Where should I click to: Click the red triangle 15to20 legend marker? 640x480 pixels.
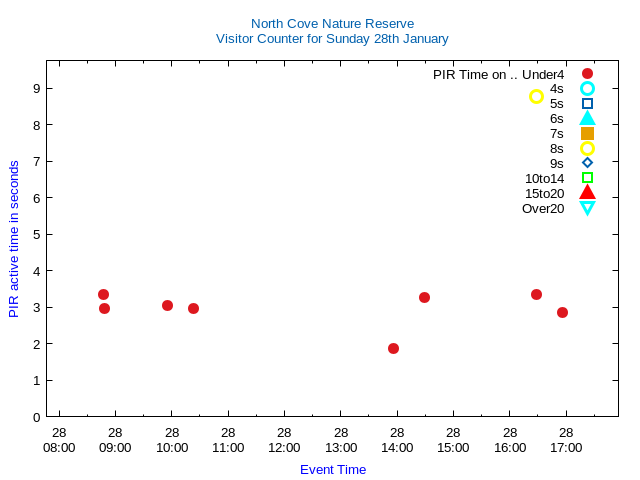[587, 193]
